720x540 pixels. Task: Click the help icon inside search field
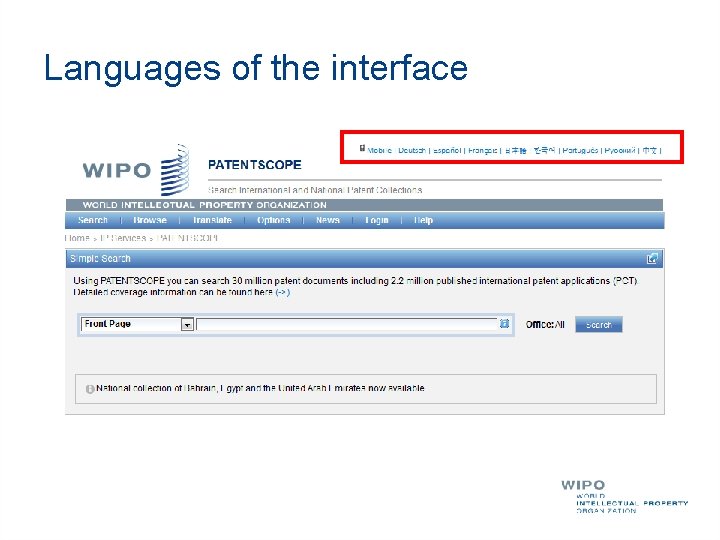coord(504,324)
